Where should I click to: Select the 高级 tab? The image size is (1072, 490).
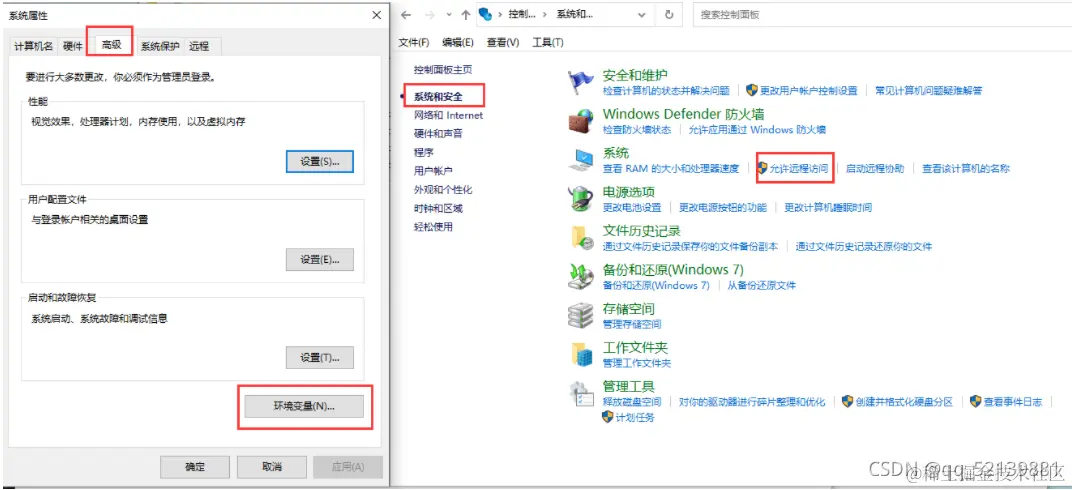[x=111, y=45]
